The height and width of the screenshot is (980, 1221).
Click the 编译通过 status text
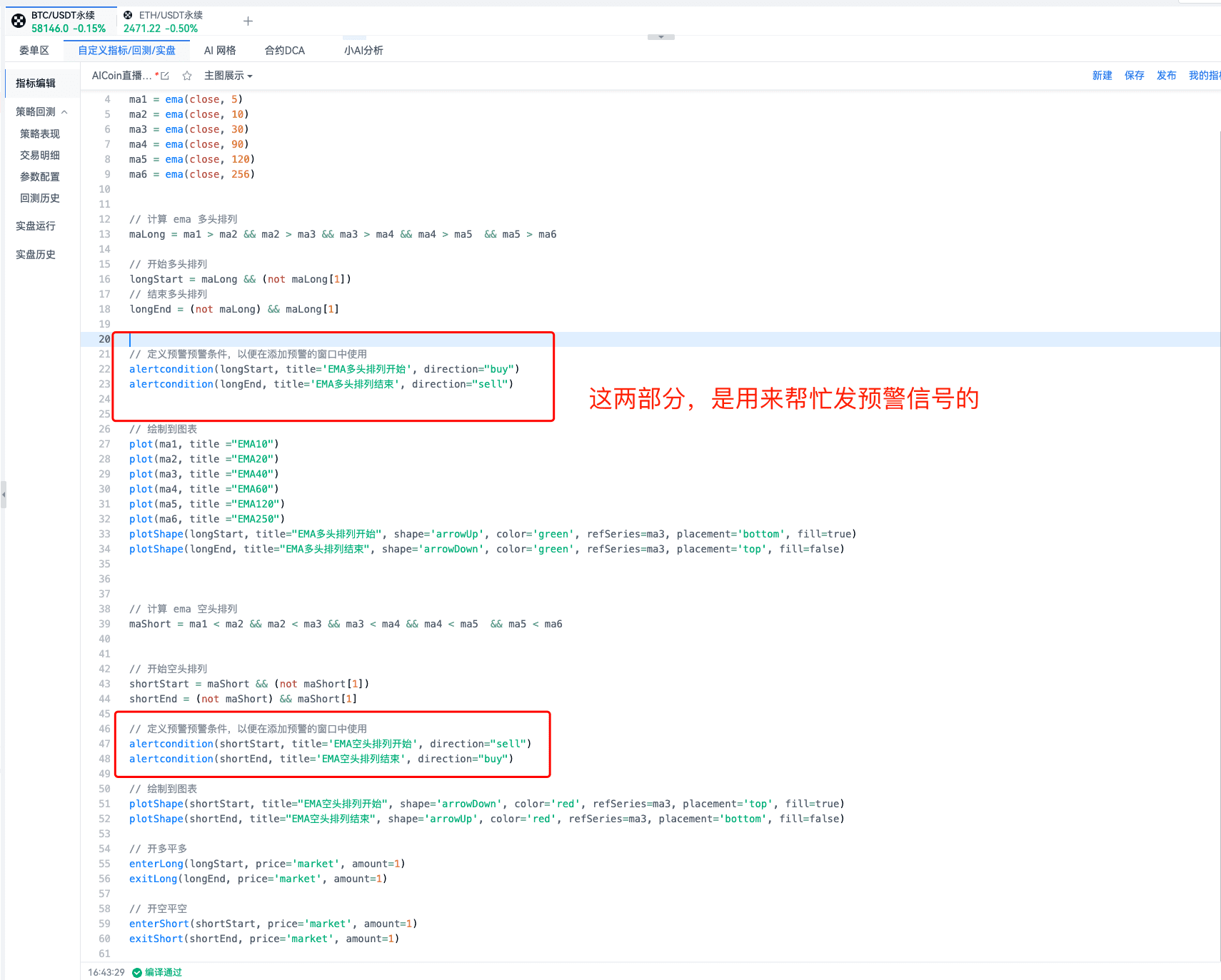pyautogui.click(x=164, y=972)
